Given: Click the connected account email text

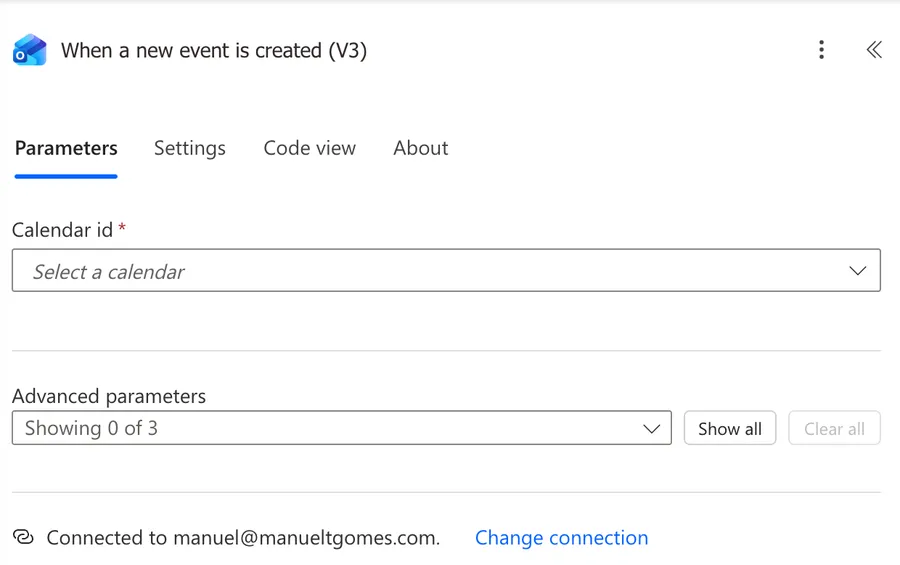Looking at the screenshot, I should click(306, 538).
